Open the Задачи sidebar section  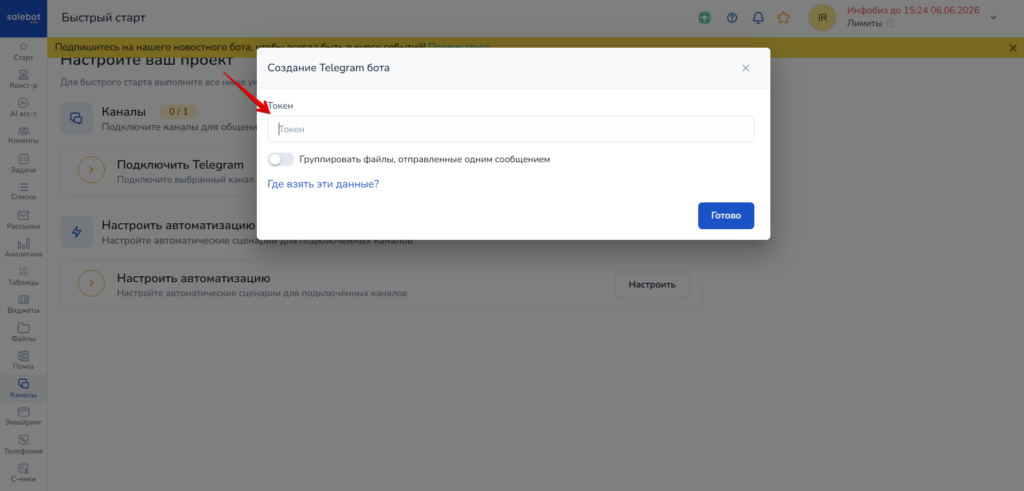pyautogui.click(x=24, y=163)
